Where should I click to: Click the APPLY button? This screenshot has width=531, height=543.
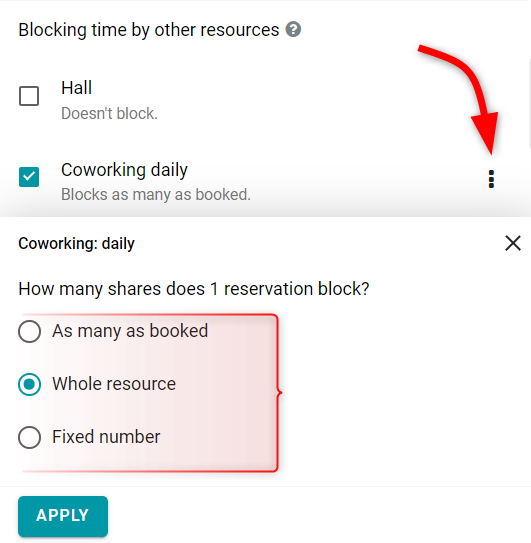pos(63,516)
